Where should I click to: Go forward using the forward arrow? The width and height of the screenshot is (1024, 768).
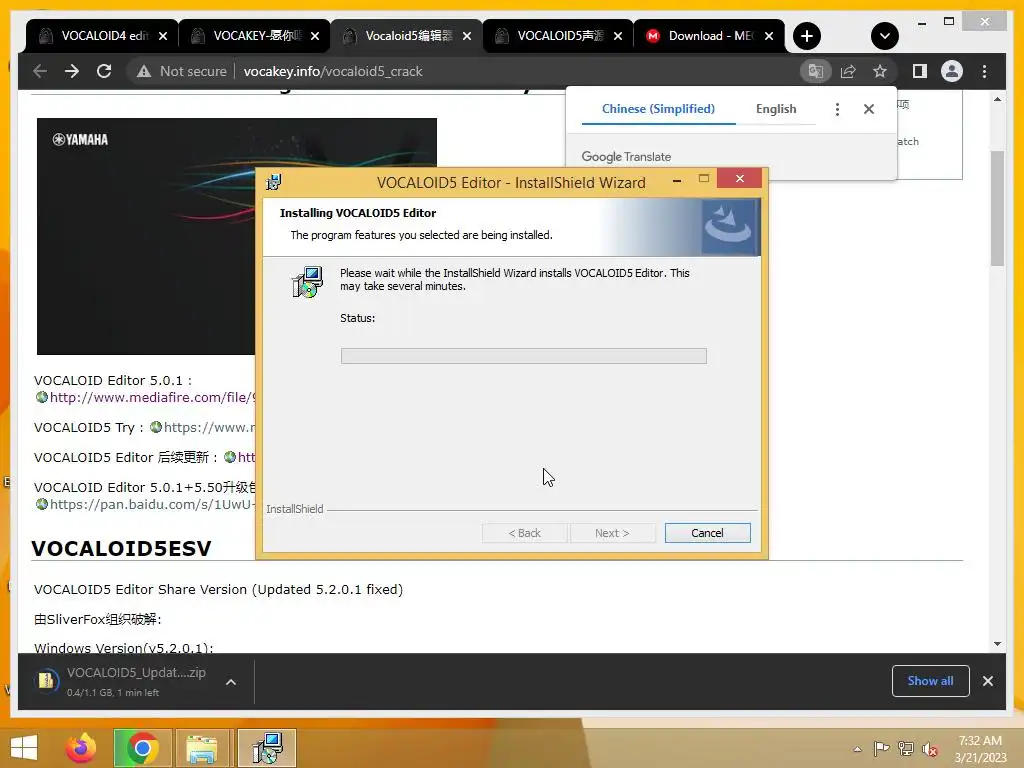(x=72, y=71)
